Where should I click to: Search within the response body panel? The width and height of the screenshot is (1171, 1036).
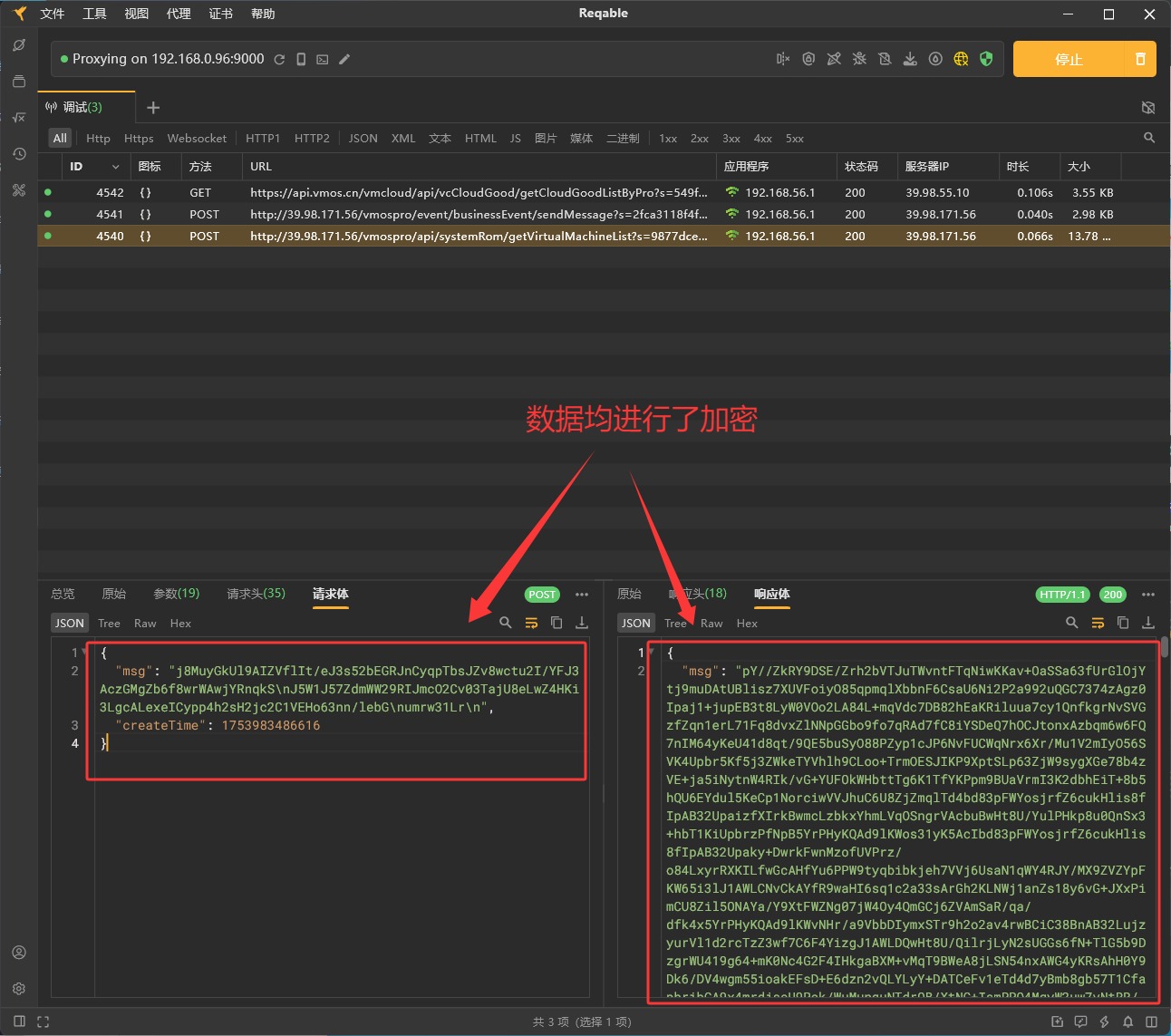coord(1072,623)
